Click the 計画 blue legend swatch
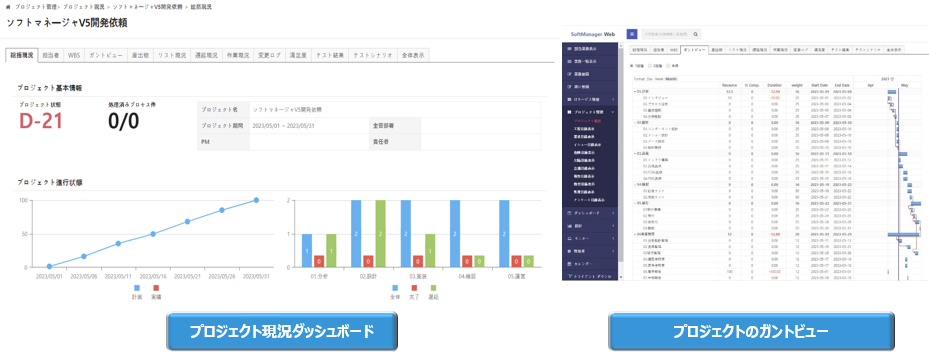Image resolution: width=929 pixels, height=360 pixels. [x=137, y=287]
